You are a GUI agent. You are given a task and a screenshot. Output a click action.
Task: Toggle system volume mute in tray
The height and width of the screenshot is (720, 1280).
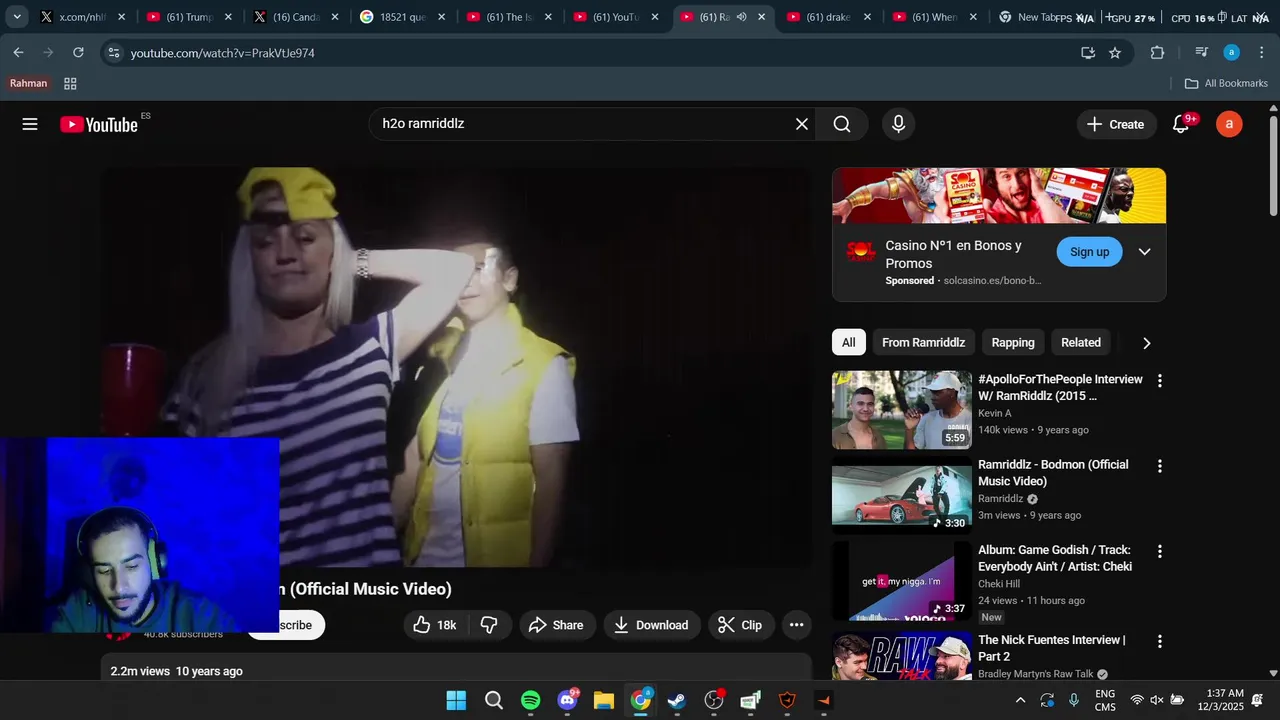click(x=1157, y=700)
